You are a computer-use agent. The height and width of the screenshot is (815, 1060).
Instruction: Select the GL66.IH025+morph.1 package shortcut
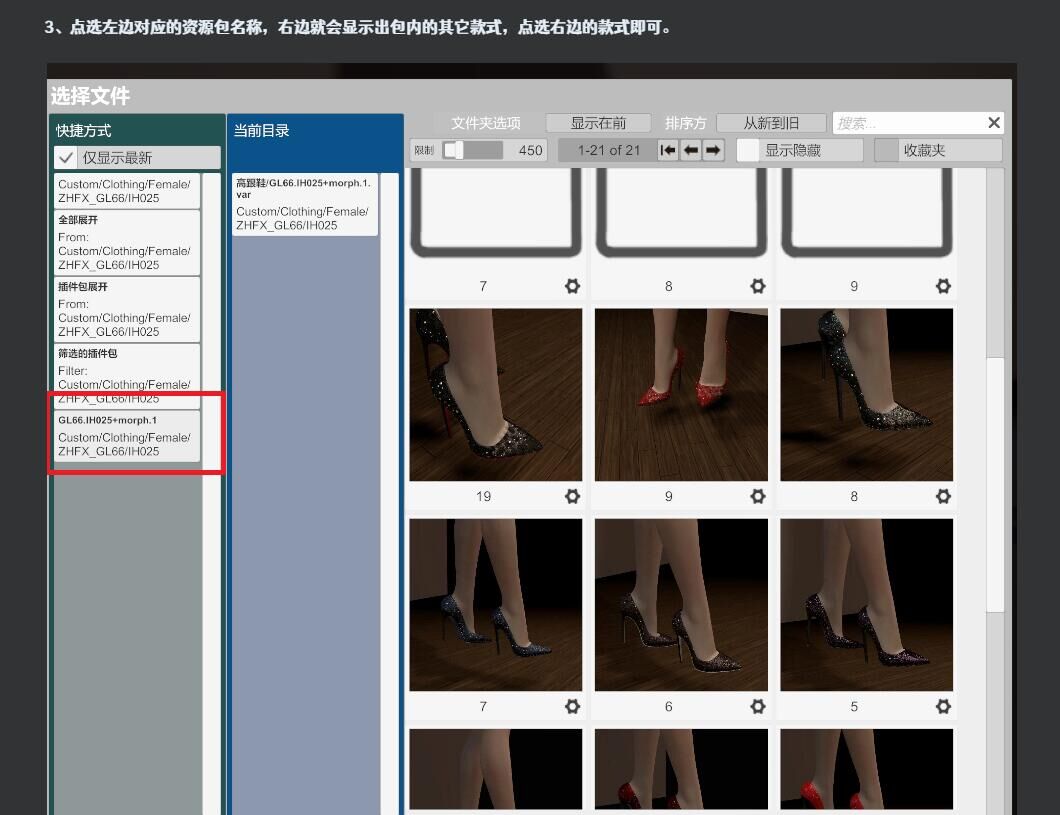point(127,436)
